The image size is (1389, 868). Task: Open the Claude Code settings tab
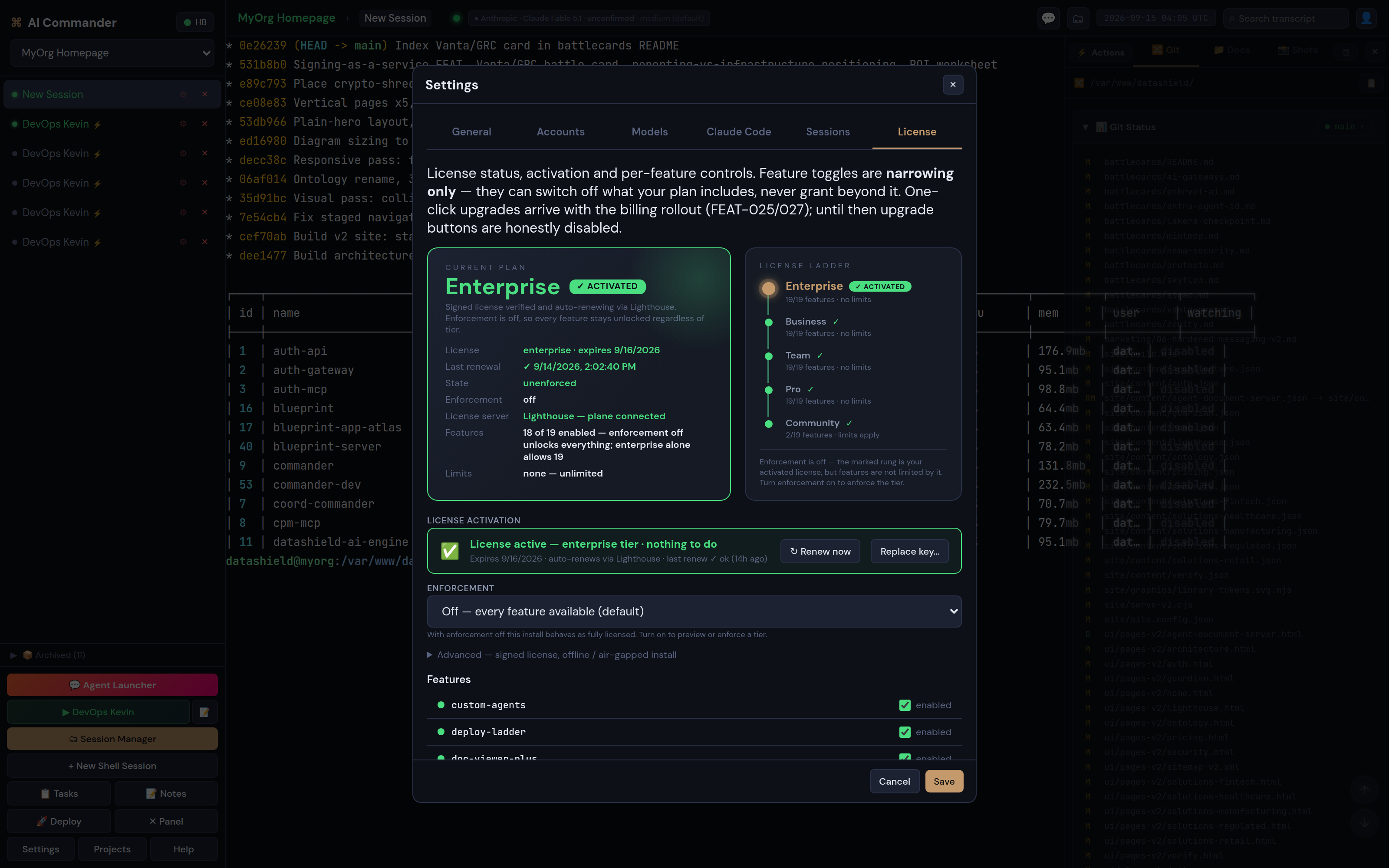pos(738,132)
